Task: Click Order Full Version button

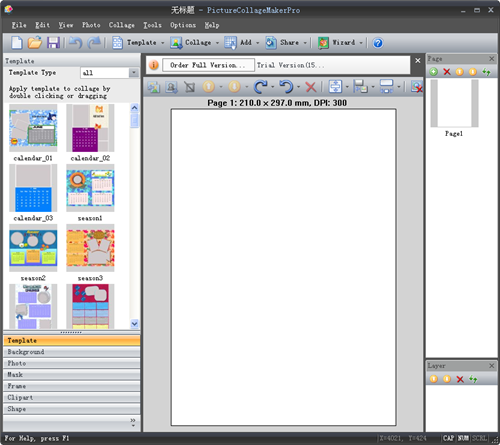Action: pos(208,65)
